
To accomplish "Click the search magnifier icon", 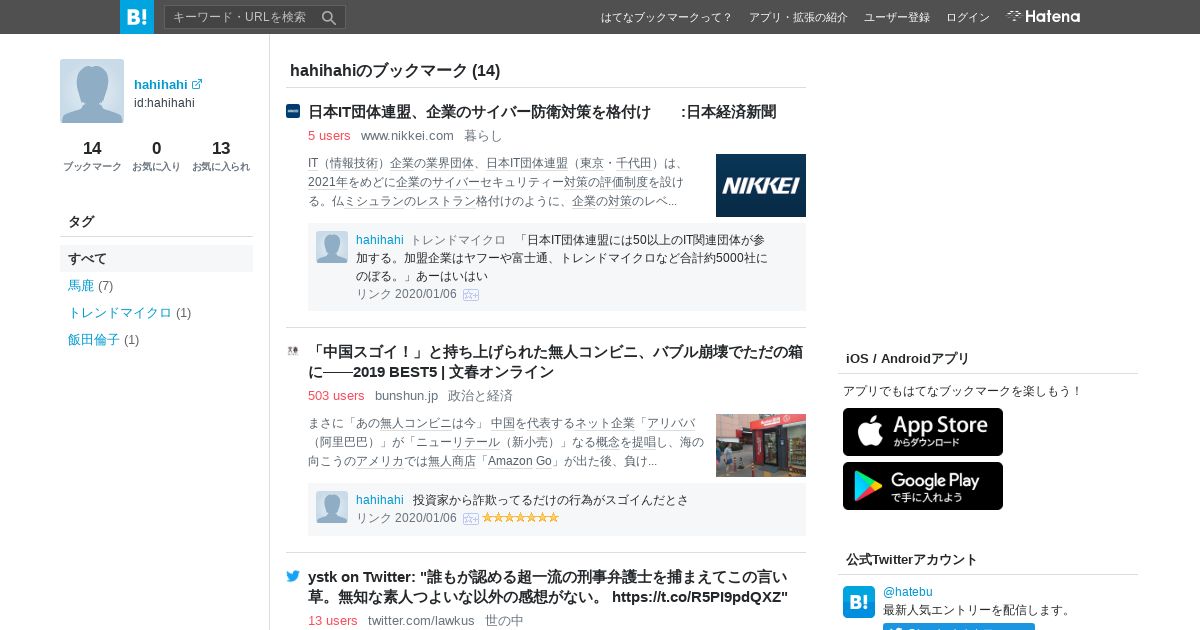I will click(x=329, y=17).
